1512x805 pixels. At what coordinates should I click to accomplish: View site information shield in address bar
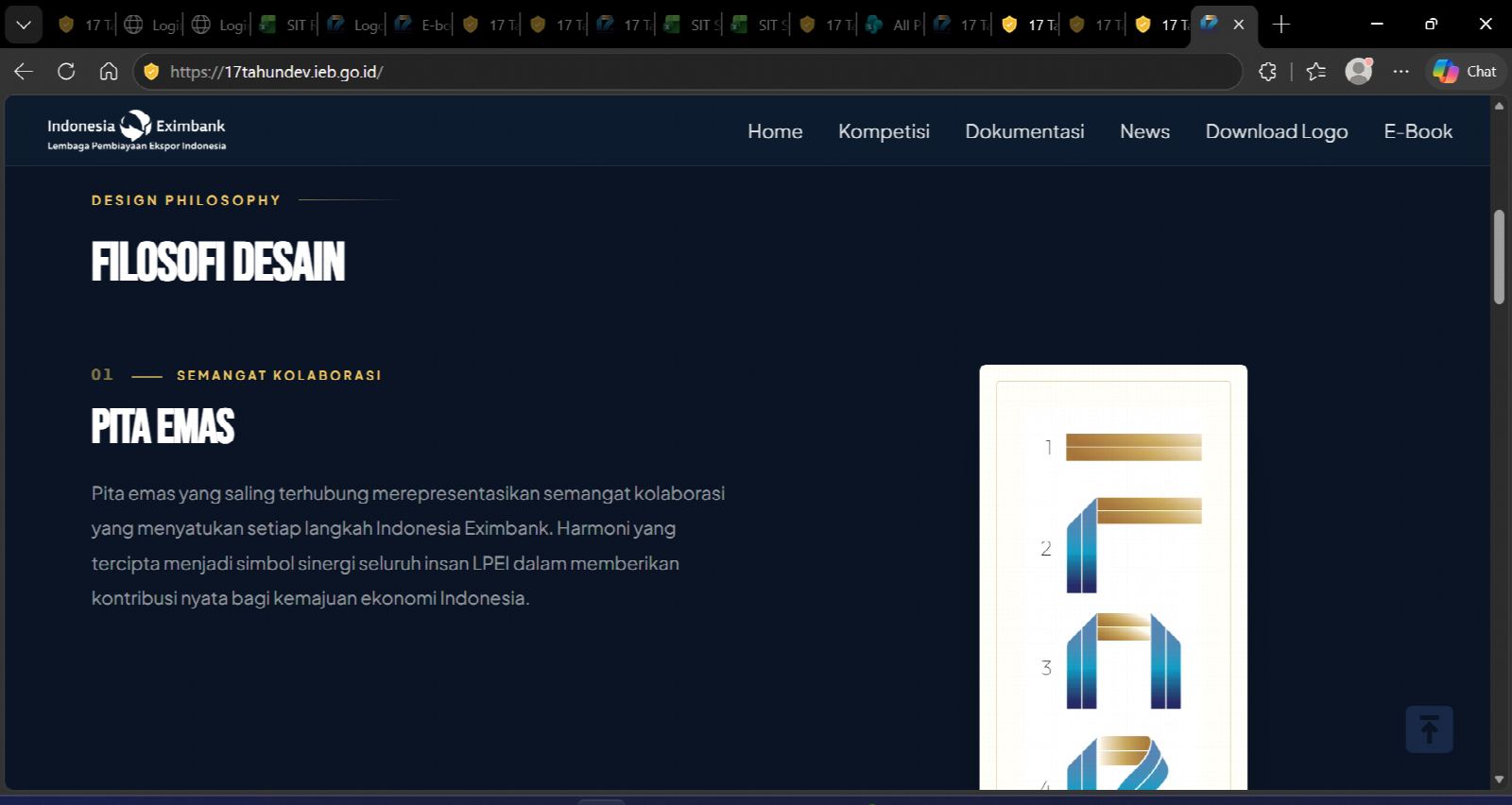tap(151, 72)
